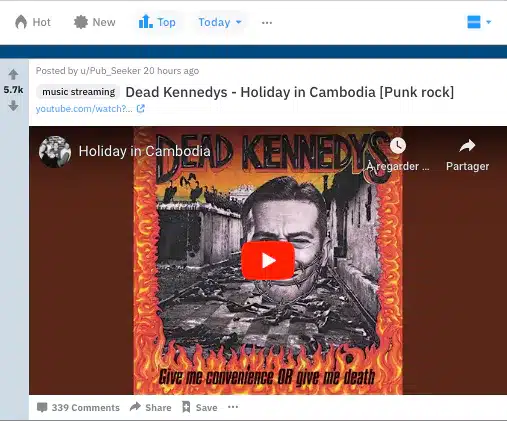Switch to the Hot sort tab
Image resolution: width=507 pixels, height=421 pixels.
[x=33, y=22]
